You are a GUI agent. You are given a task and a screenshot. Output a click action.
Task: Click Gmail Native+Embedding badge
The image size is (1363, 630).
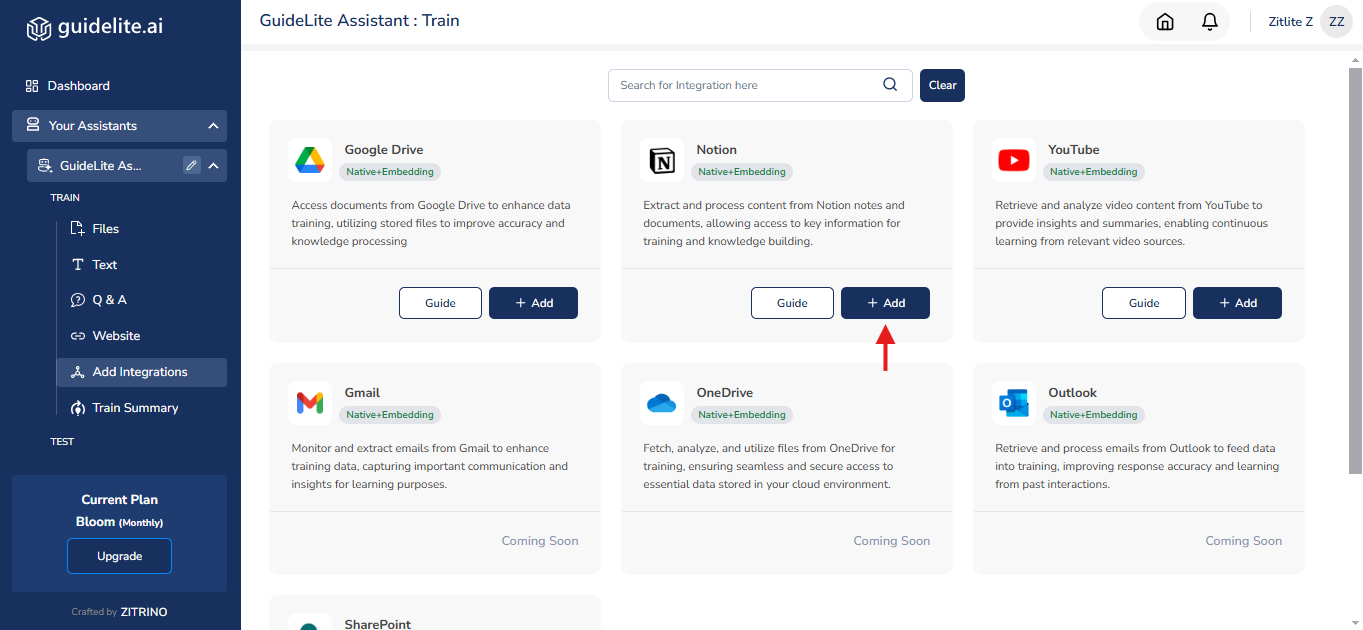(x=390, y=415)
